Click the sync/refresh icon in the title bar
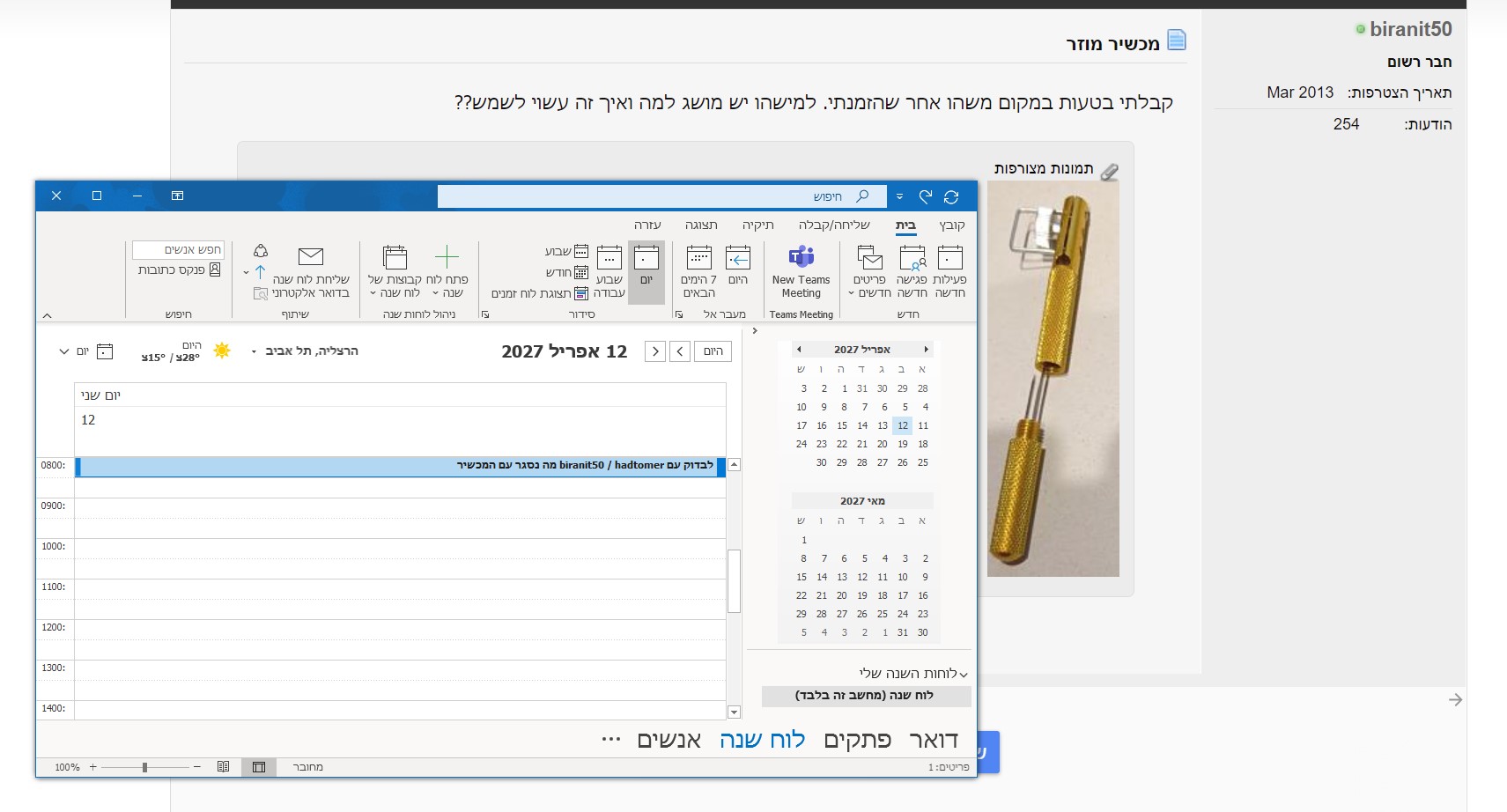The height and width of the screenshot is (812, 1507). click(x=951, y=196)
